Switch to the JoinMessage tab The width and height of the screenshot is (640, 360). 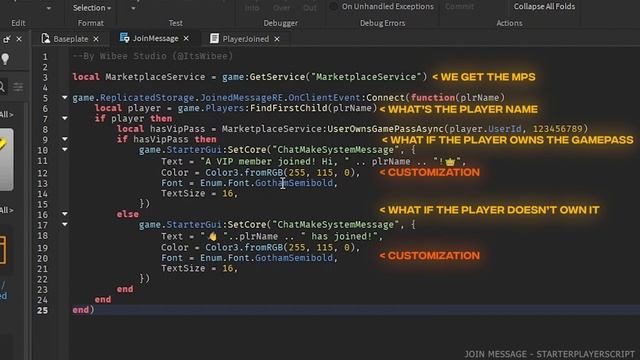(156, 38)
